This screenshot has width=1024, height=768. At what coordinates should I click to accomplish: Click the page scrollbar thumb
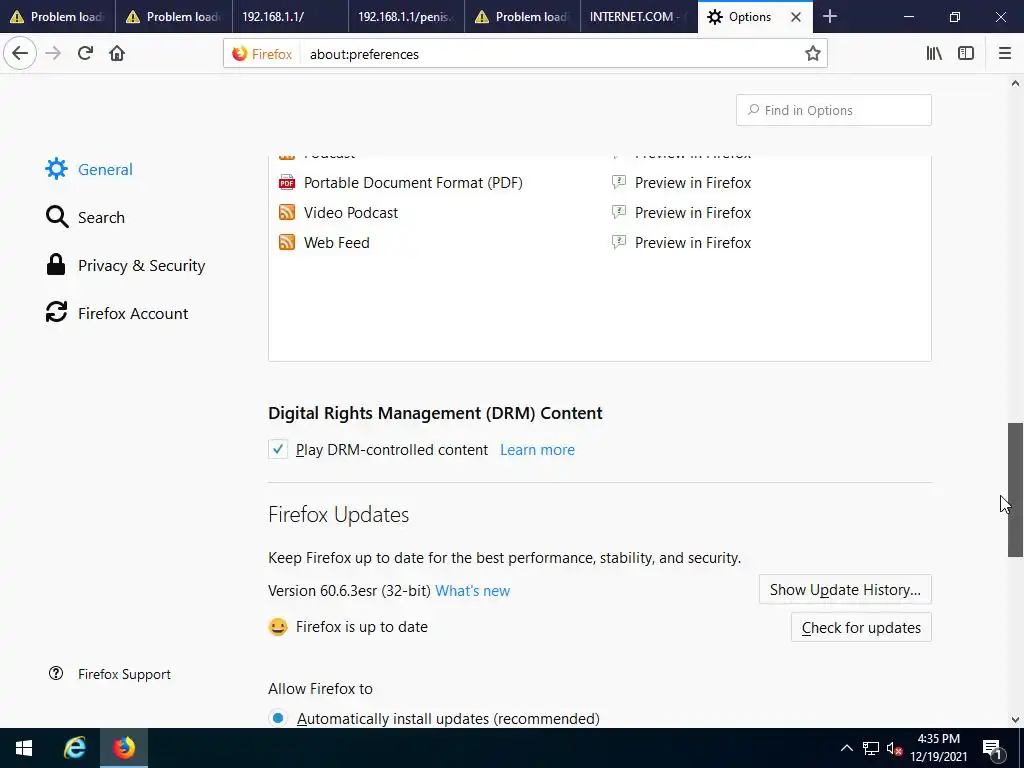pyautogui.click(x=1015, y=490)
